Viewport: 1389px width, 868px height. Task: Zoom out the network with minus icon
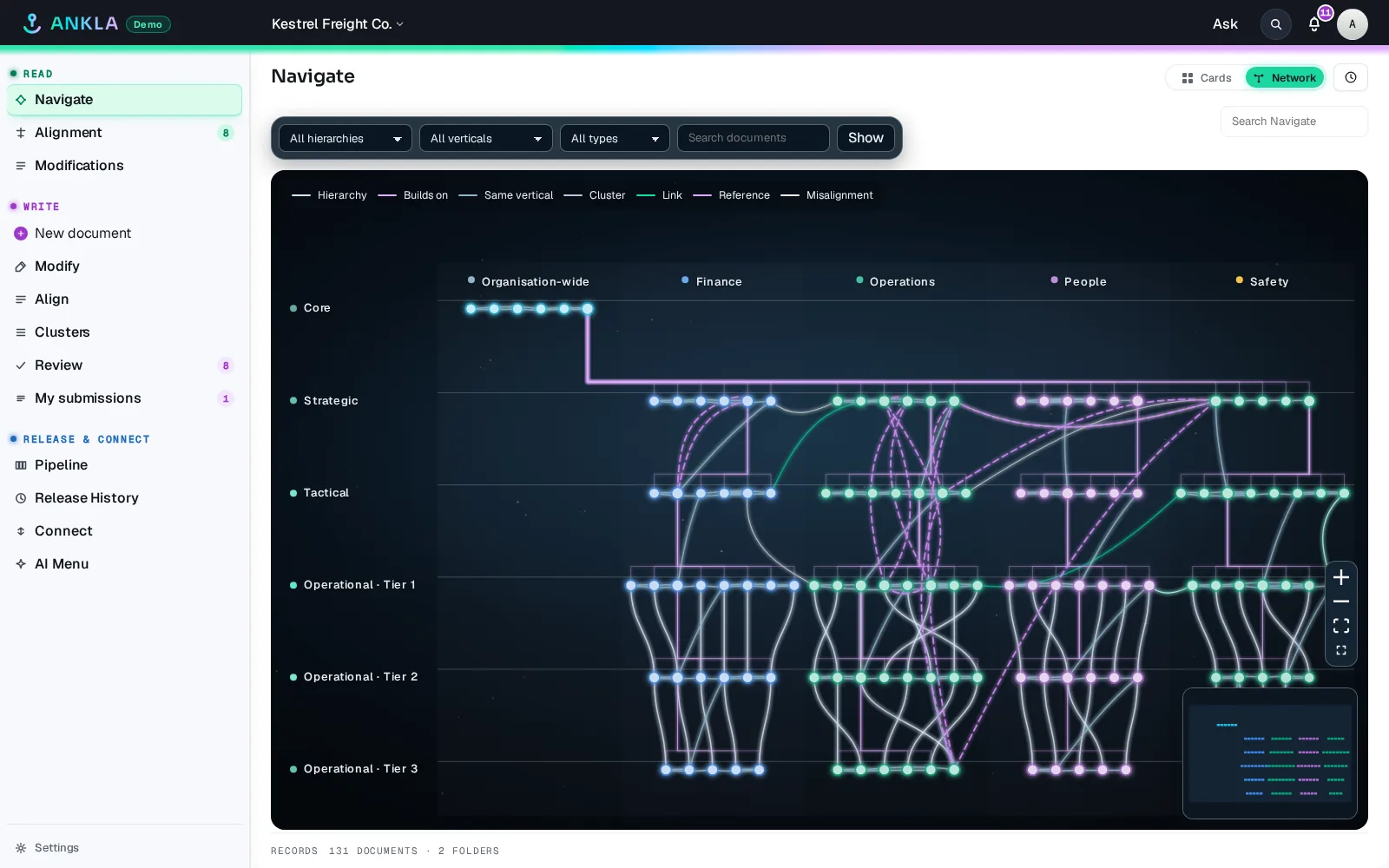point(1341,602)
